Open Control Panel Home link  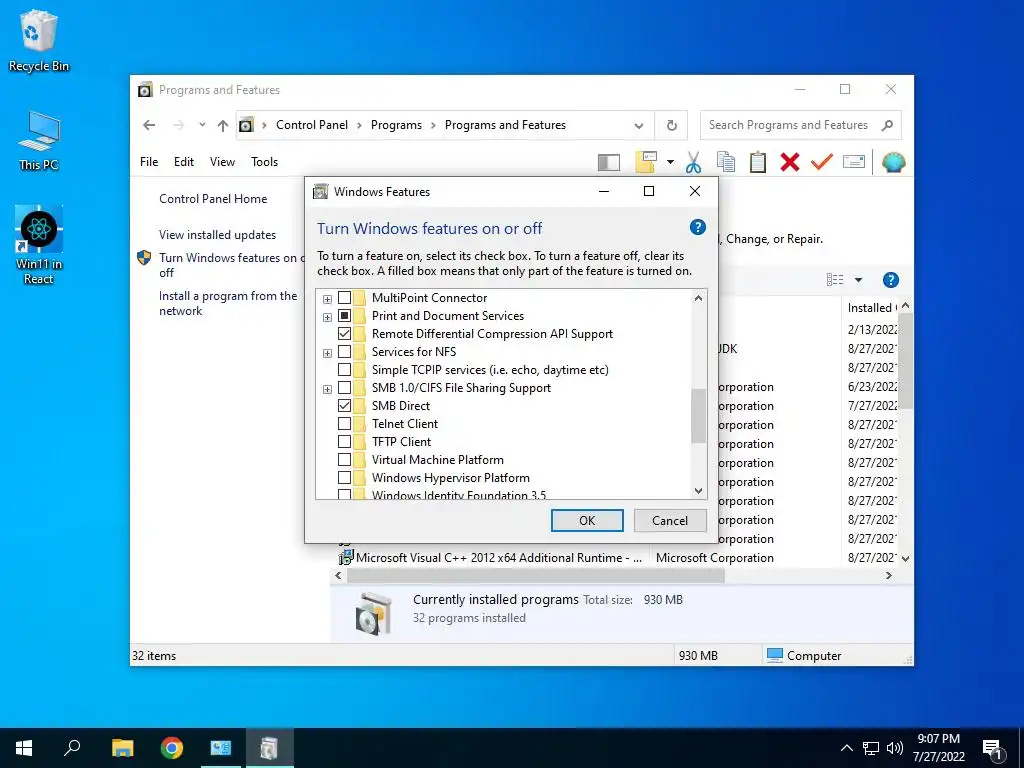click(213, 199)
